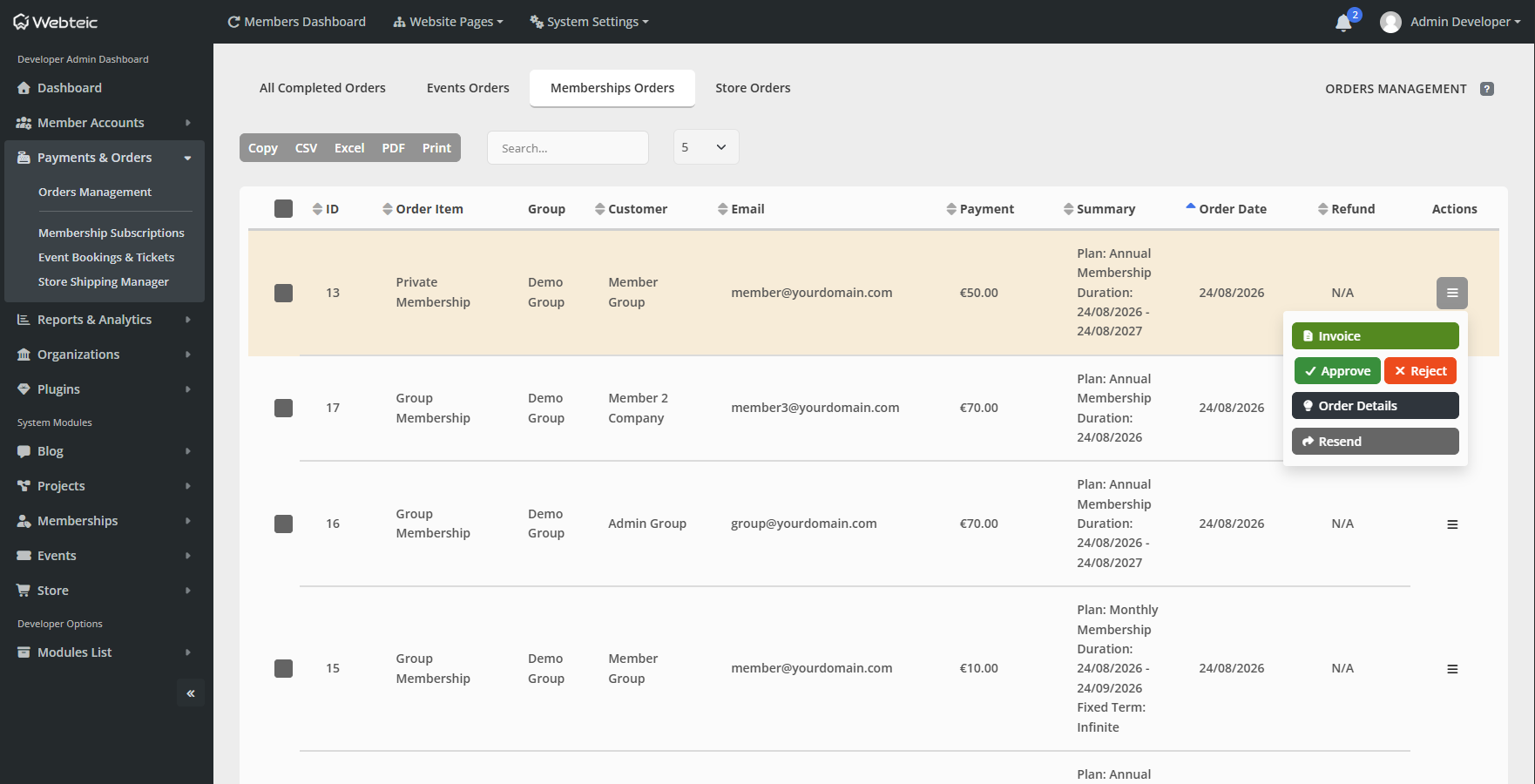Check the box for order 16
Image resolution: width=1535 pixels, height=784 pixels.
[x=283, y=524]
